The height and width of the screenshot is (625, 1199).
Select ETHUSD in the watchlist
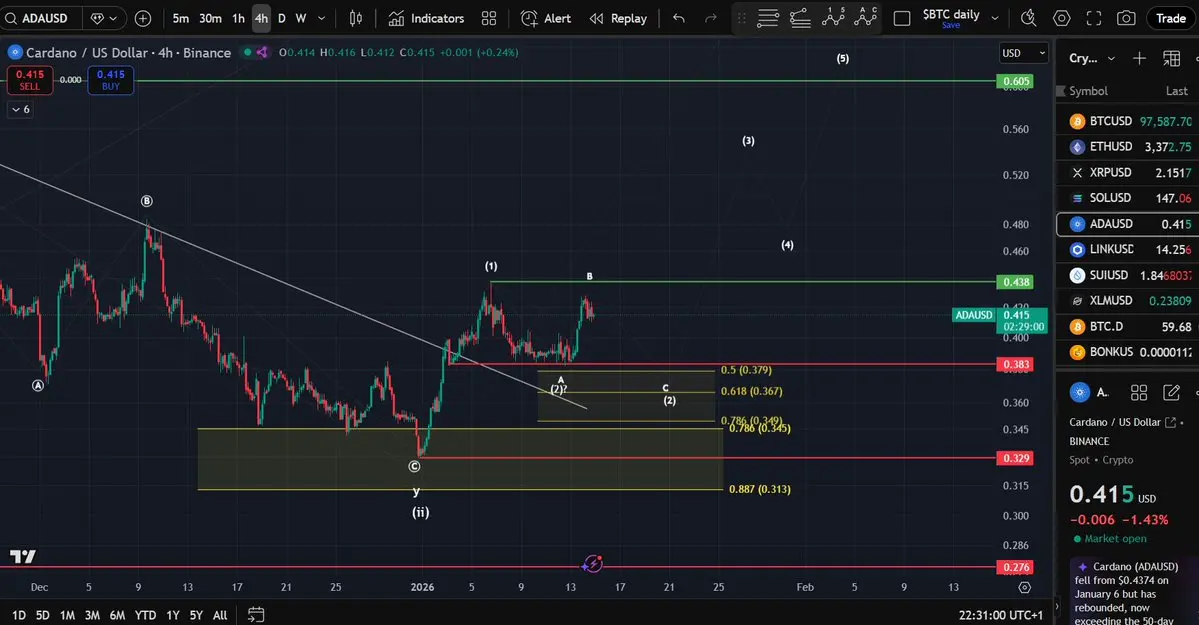tap(1128, 146)
